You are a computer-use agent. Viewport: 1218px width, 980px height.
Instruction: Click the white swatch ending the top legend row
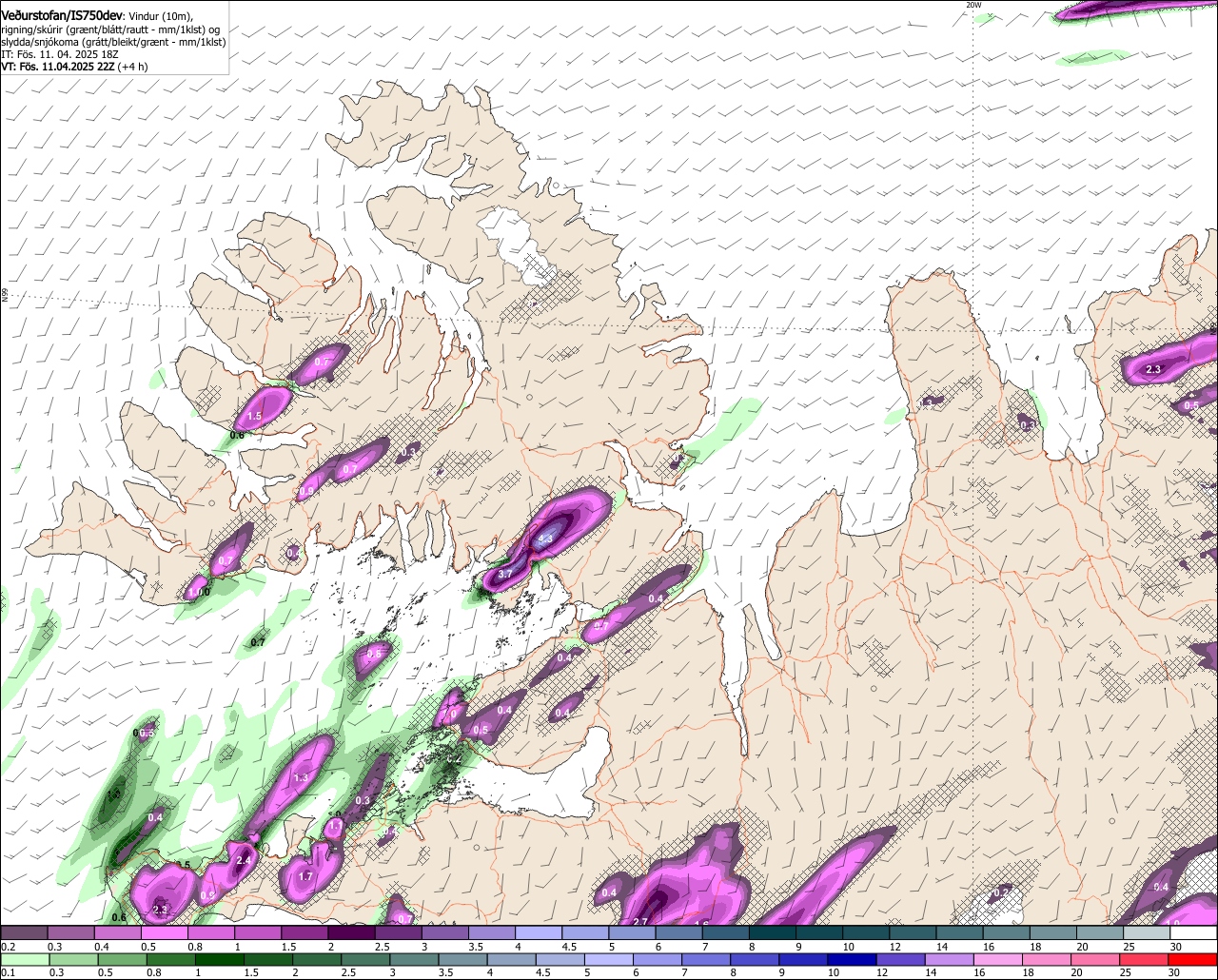1193,933
